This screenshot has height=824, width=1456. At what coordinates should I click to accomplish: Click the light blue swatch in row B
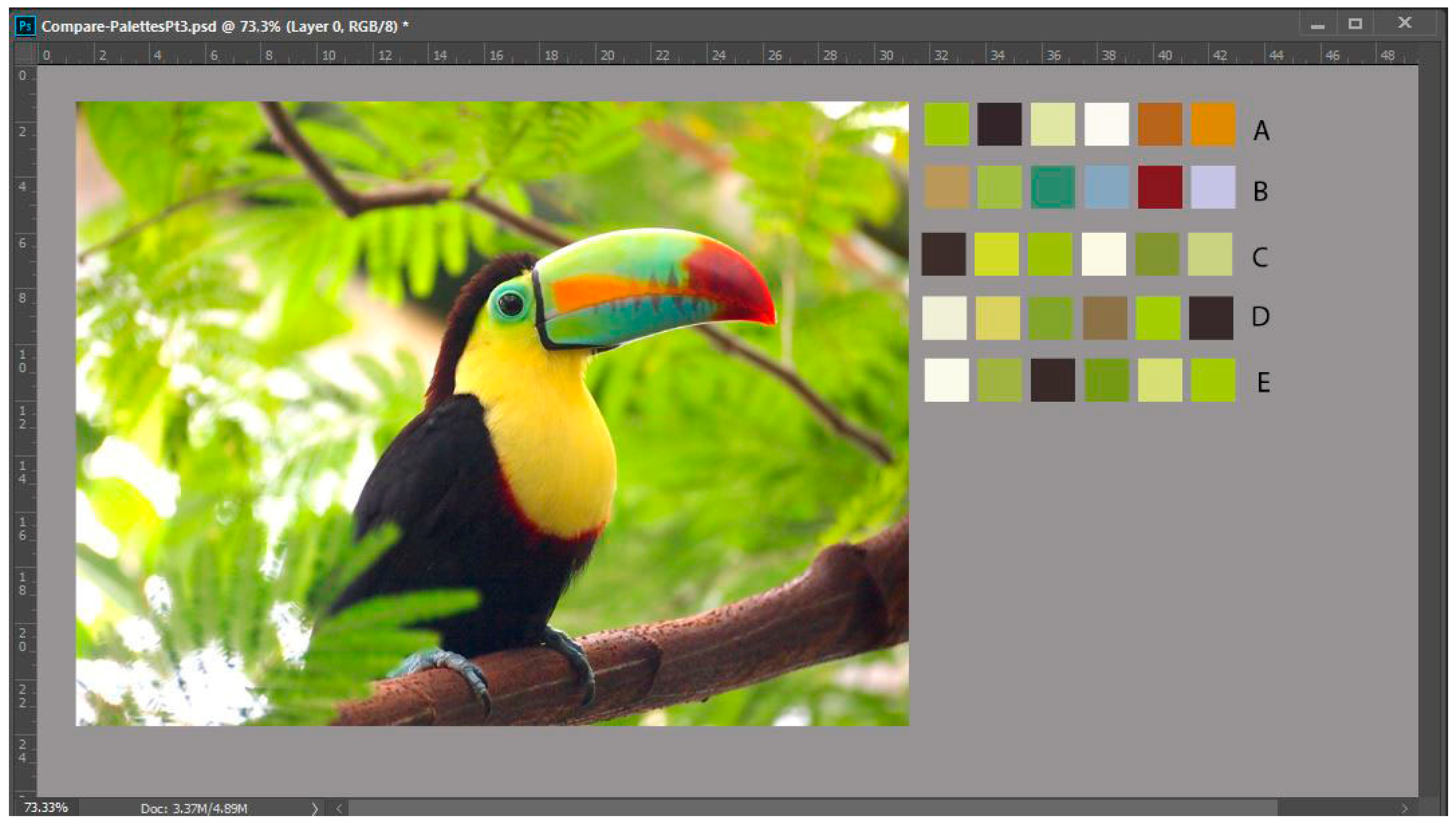[1106, 187]
